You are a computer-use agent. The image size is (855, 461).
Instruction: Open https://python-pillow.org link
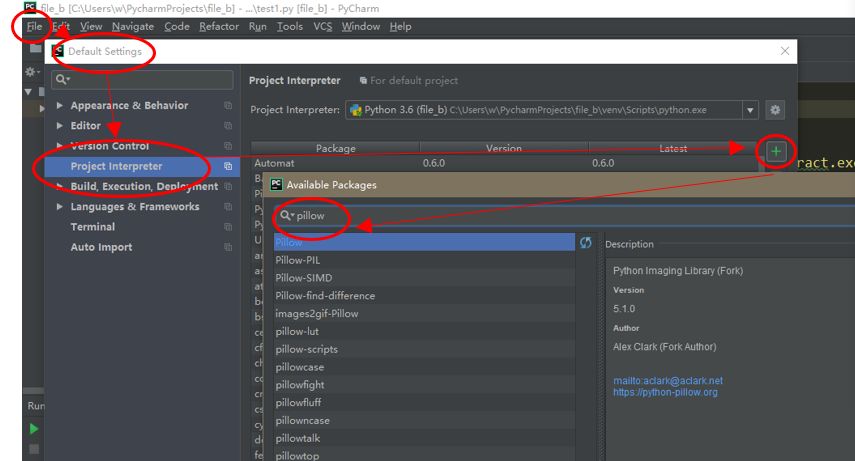(x=665, y=392)
